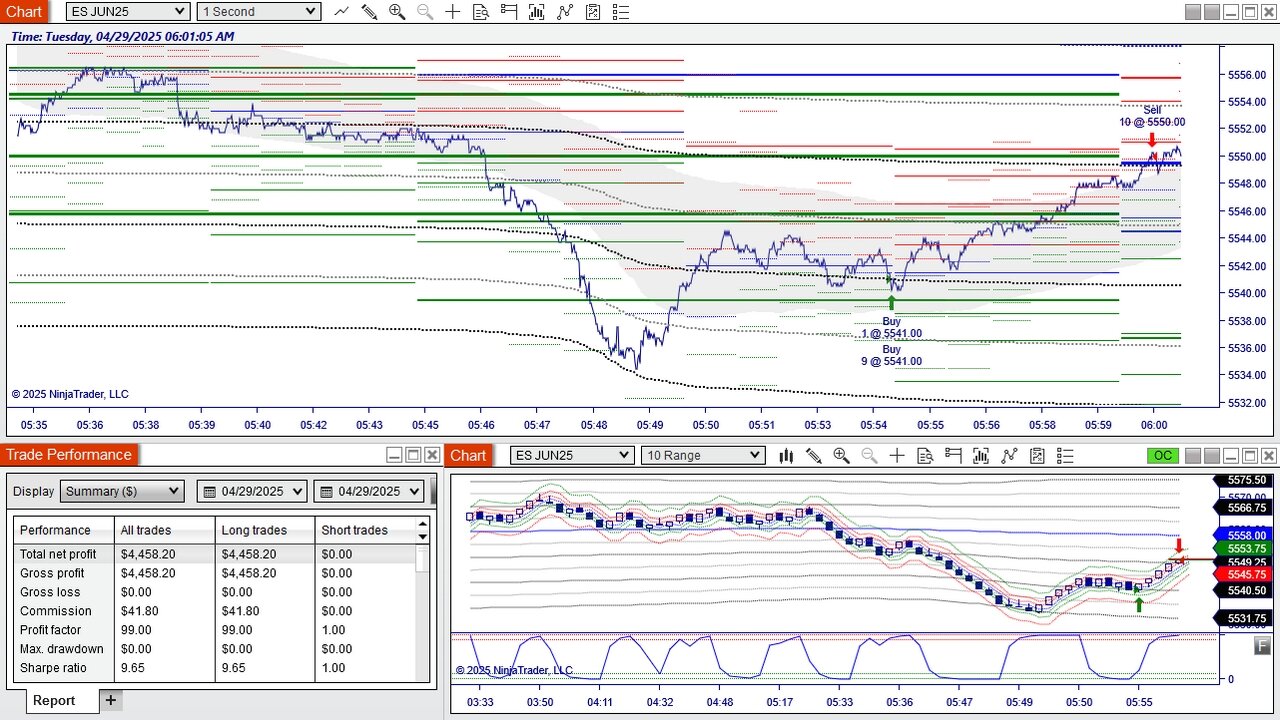
Task: Select the Trade Performance title tab
Action: (69, 455)
